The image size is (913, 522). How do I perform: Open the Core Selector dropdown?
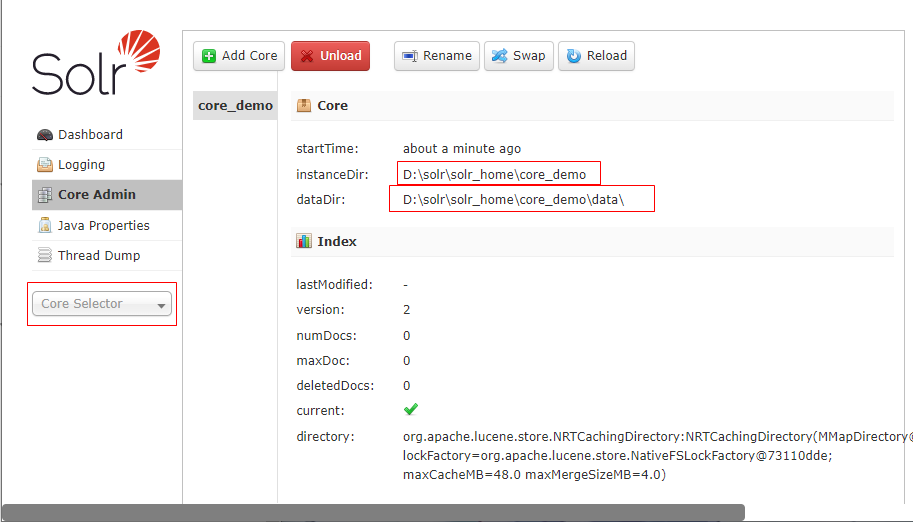(102, 304)
